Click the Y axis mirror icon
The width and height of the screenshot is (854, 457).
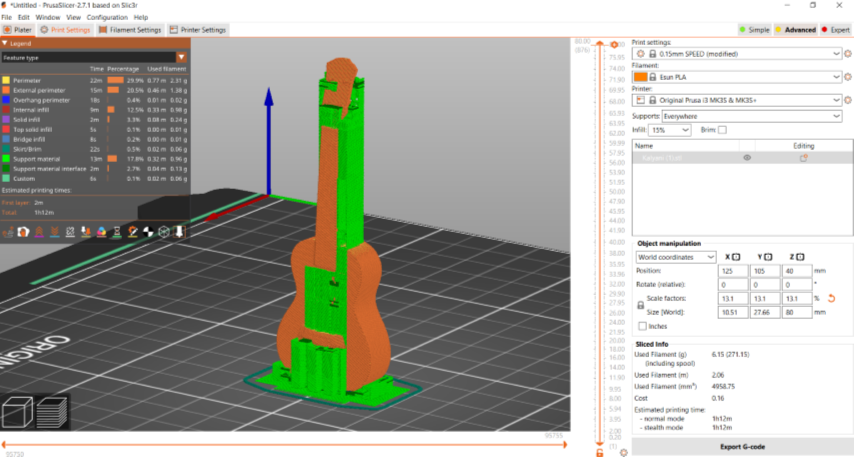coord(768,257)
